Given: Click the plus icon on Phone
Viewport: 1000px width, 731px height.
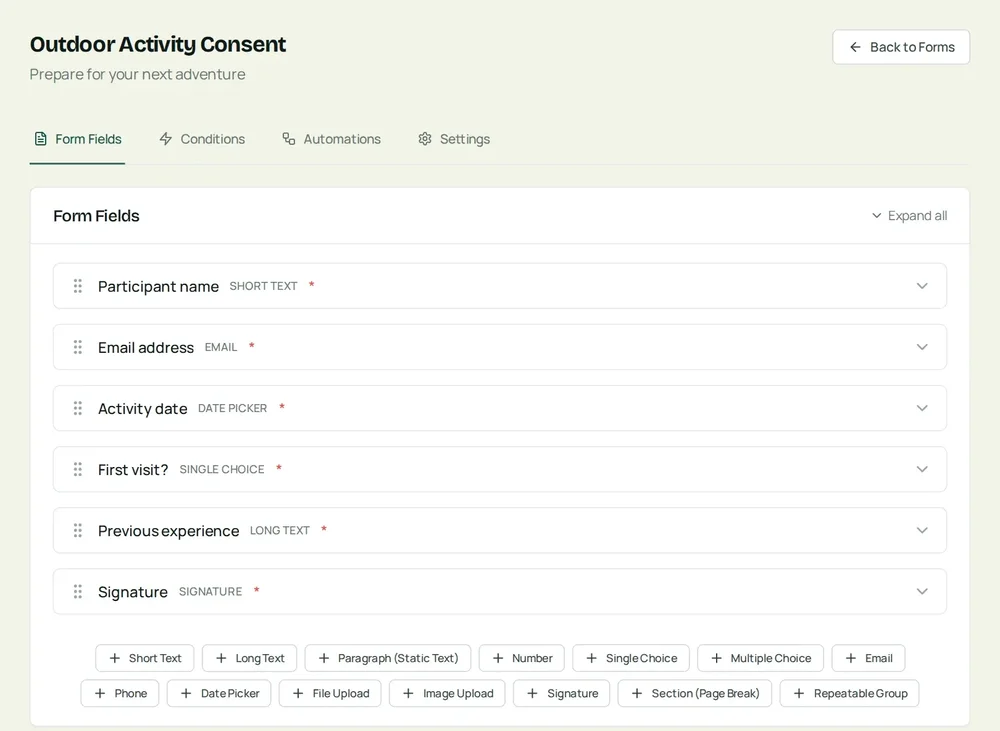Looking at the screenshot, I should click(x=100, y=693).
